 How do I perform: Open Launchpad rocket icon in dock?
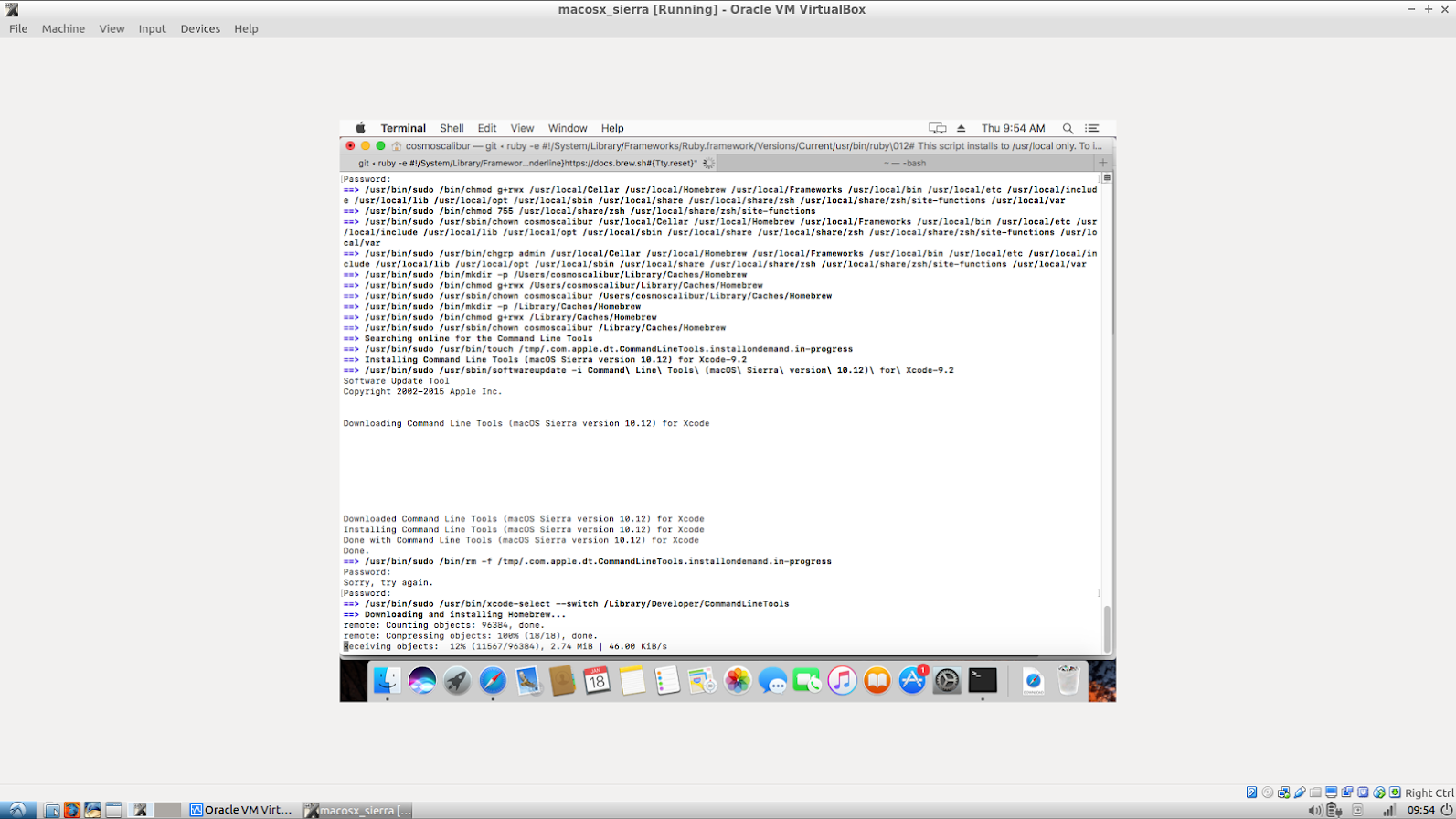point(457,680)
